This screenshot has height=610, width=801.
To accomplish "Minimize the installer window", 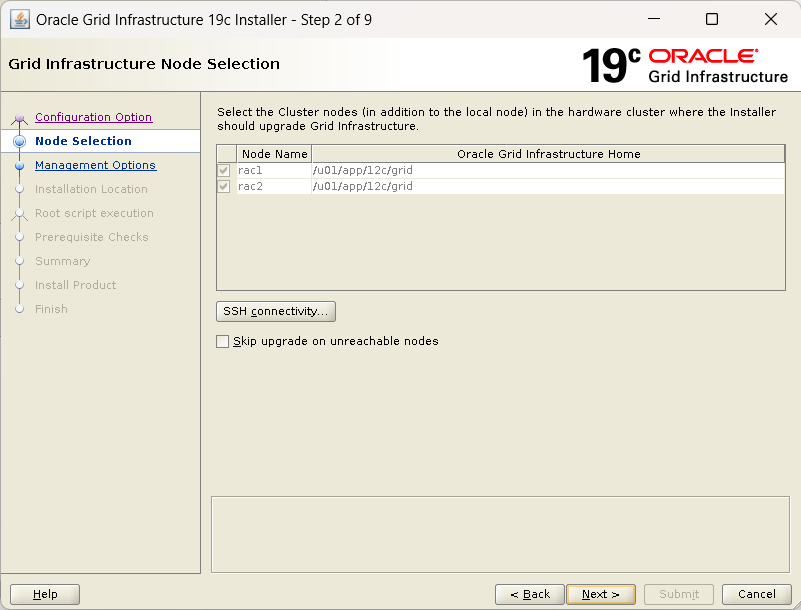I will (654, 19).
